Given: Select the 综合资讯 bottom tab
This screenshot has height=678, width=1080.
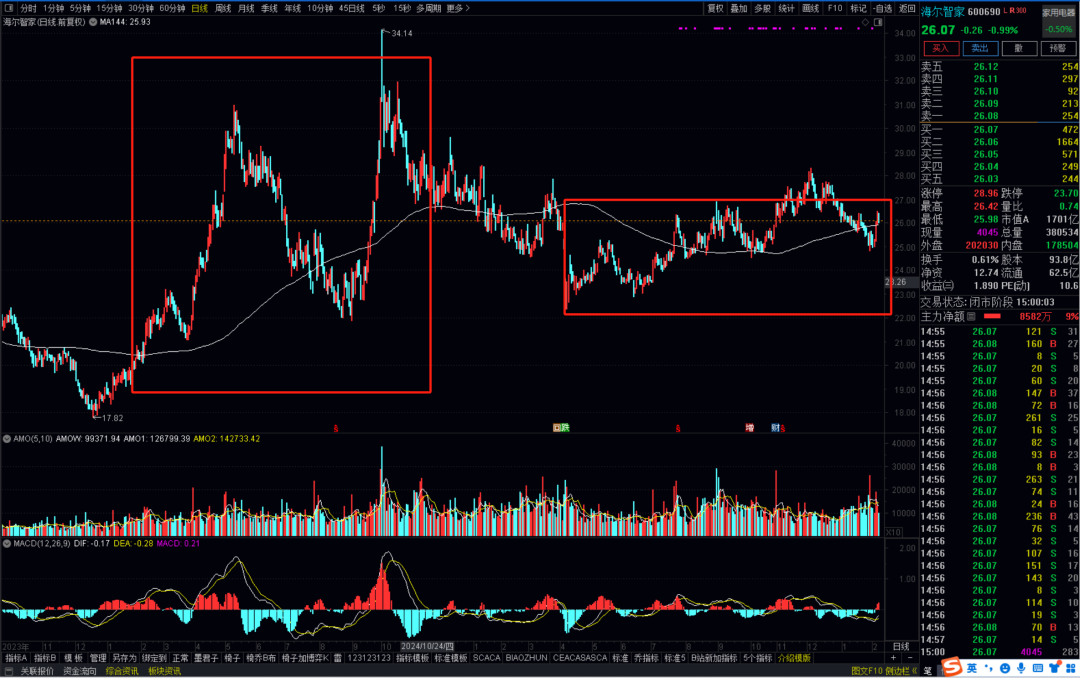Looking at the screenshot, I should (x=122, y=671).
